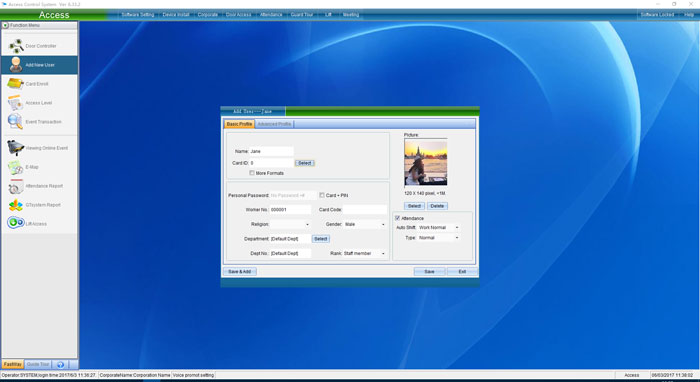This screenshot has height=382, width=700.
Task: Open Access Level via its document icon
Action: (15, 103)
